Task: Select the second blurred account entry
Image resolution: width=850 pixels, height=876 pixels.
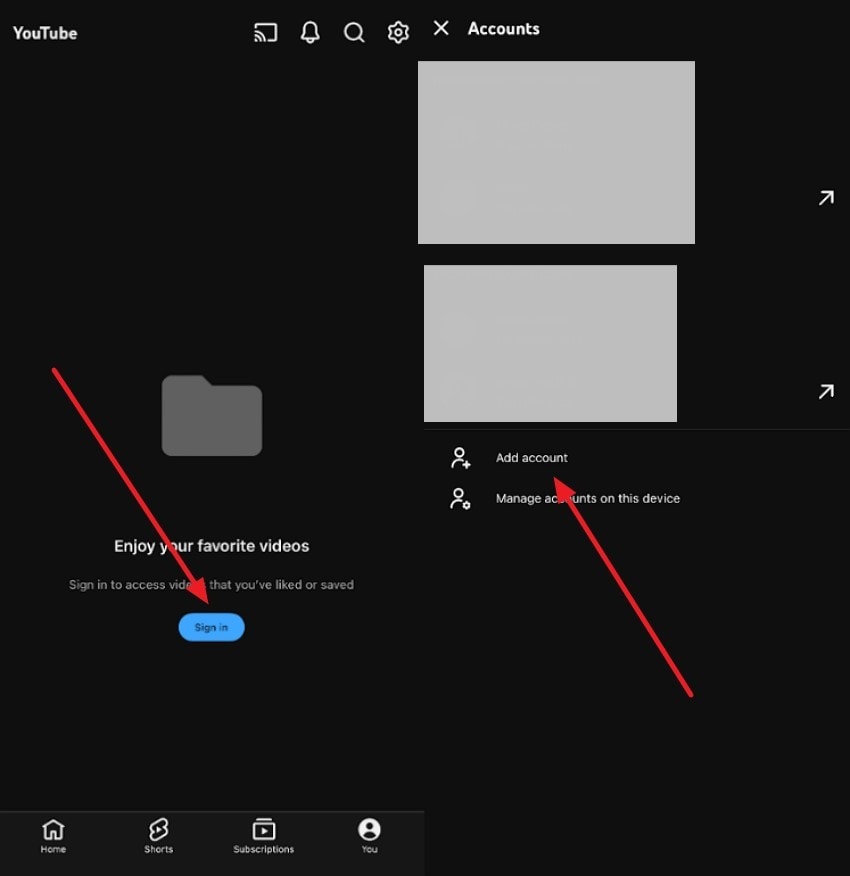Action: 550,344
